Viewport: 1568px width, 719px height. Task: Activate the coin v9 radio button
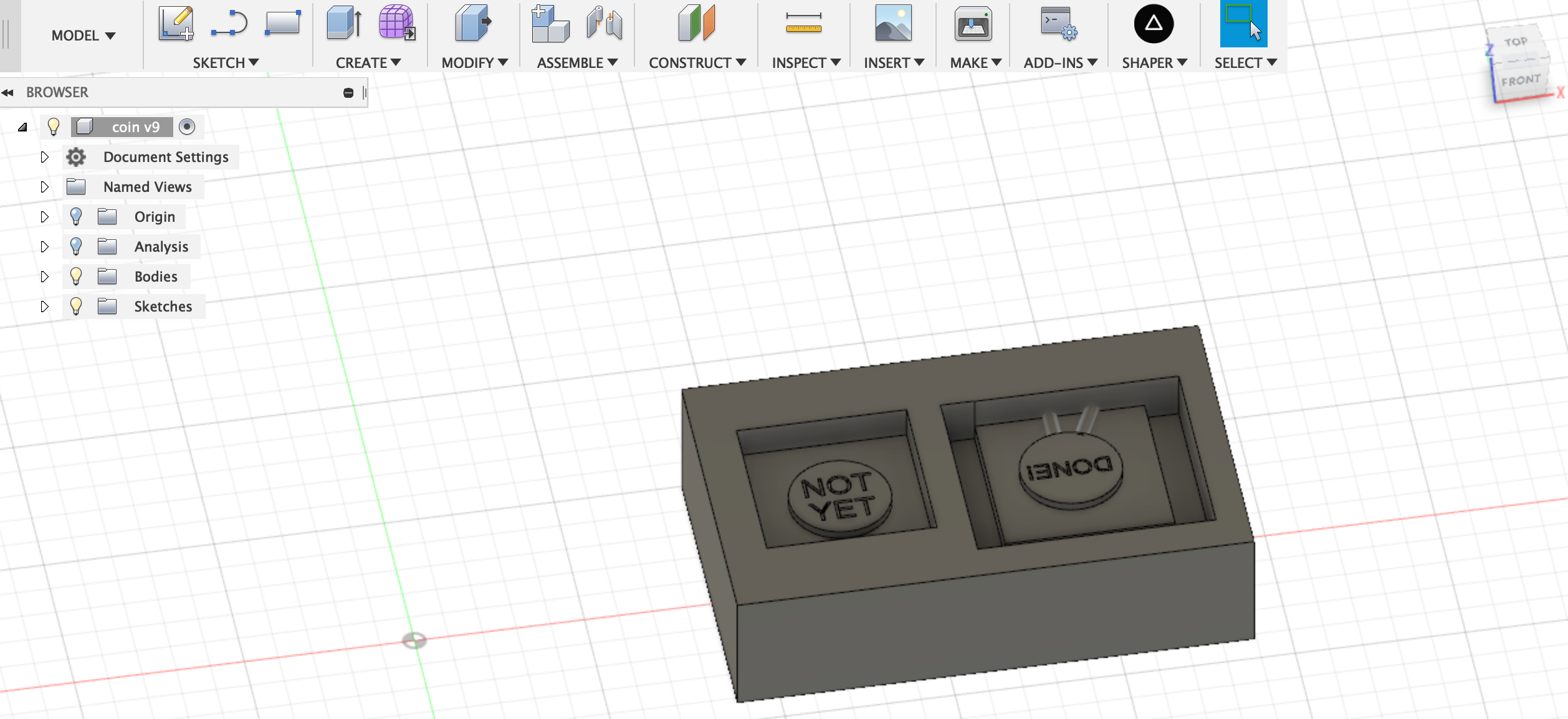pyautogui.click(x=187, y=126)
